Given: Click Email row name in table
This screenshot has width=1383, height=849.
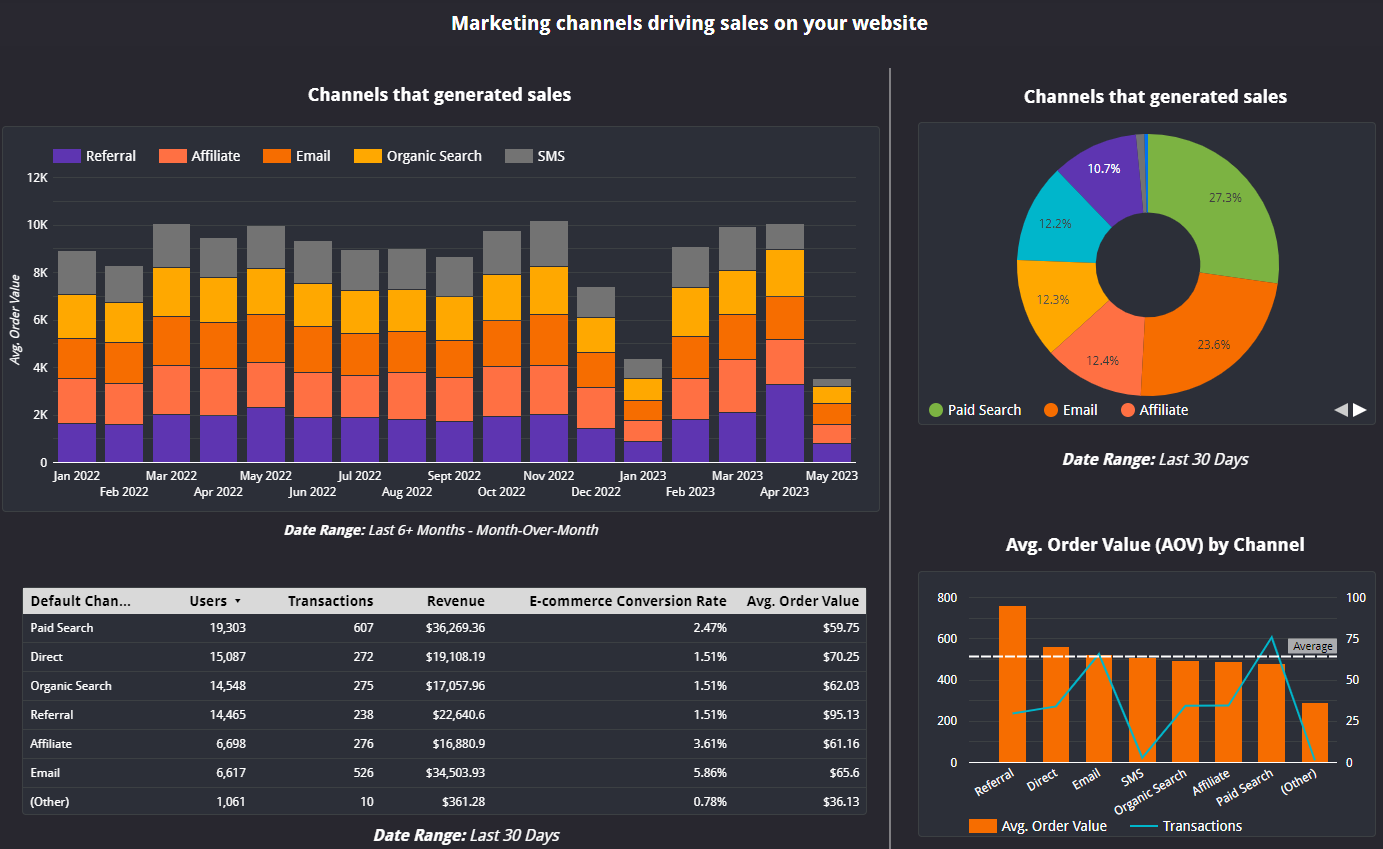Looking at the screenshot, I should tap(45, 773).
